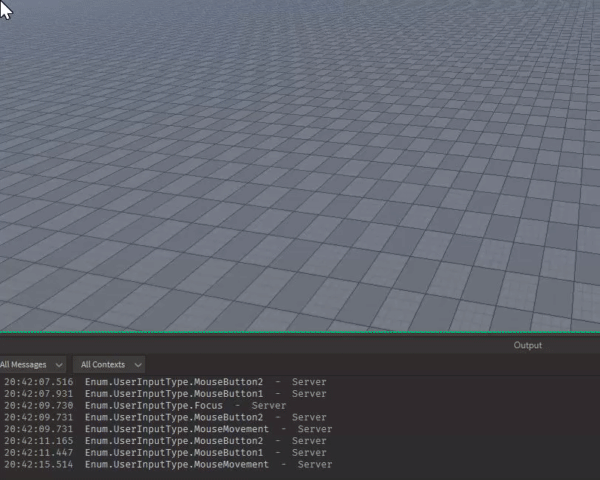Open the All Messages filter dropdown
This screenshot has height=480, width=600.
pyautogui.click(x=32, y=365)
